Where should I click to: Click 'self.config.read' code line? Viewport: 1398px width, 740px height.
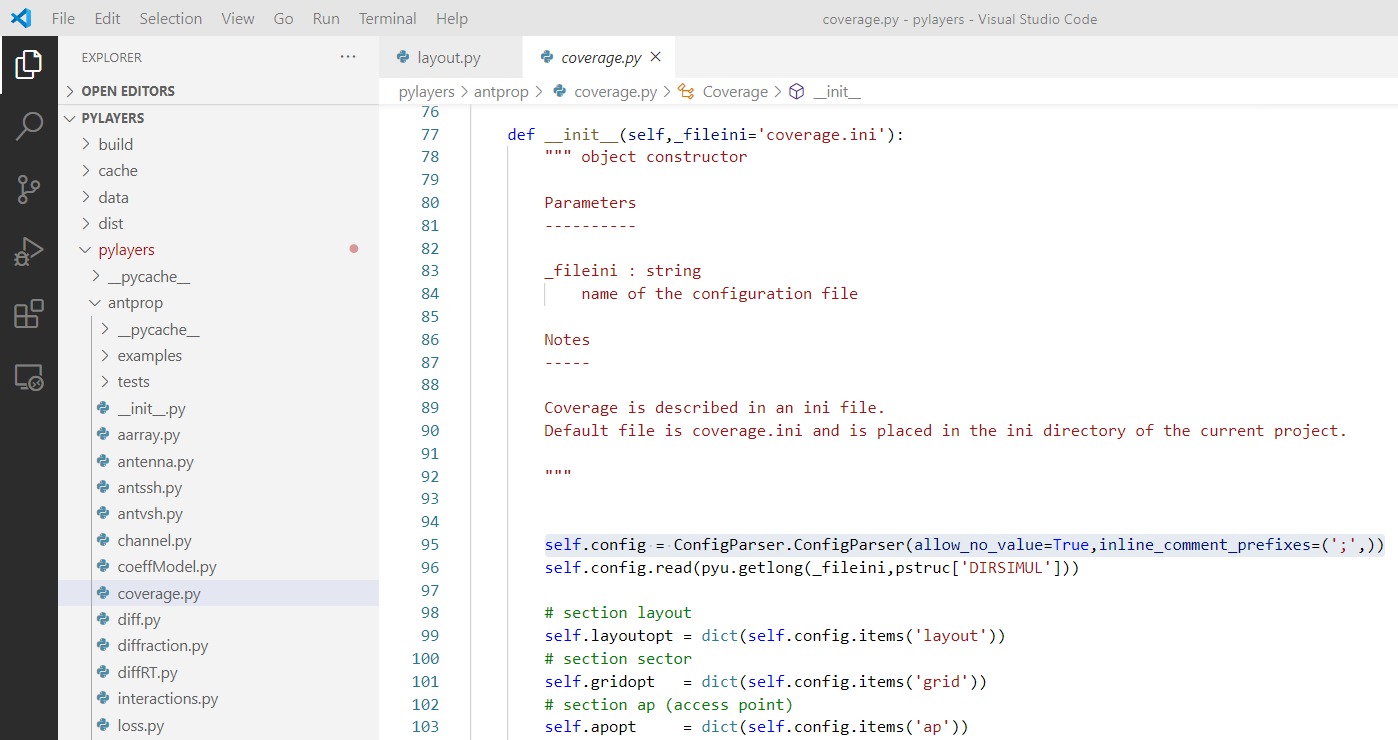[x=812, y=568]
